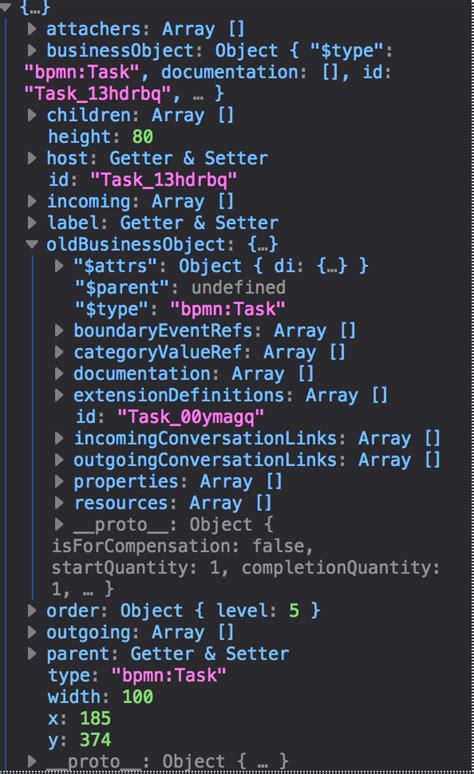Expand the host Getter & Setter
Screen dimensions: 474x774
click(x=32, y=158)
